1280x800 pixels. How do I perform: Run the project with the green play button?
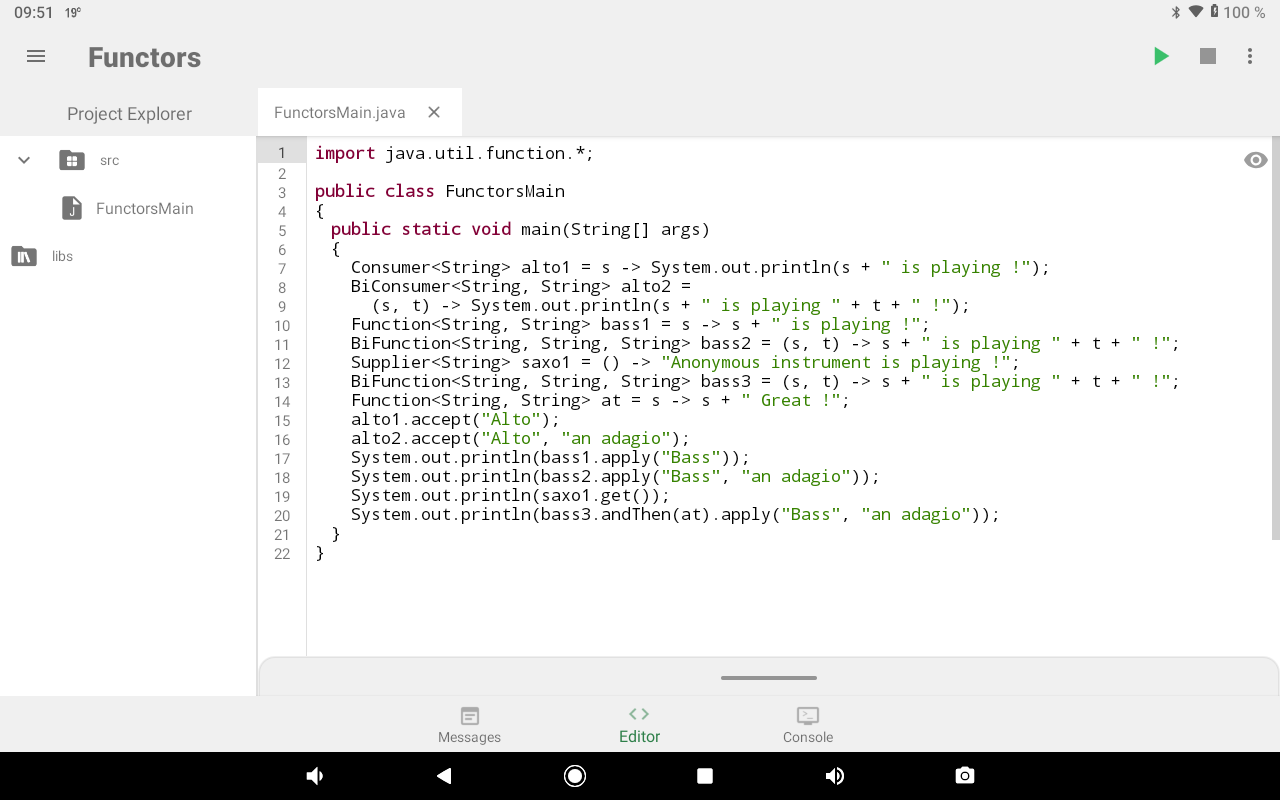click(x=1161, y=57)
